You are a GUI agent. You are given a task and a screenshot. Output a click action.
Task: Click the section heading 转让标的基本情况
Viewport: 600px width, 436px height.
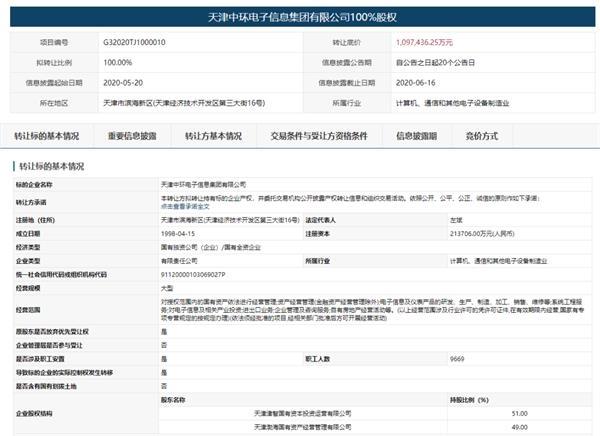coord(52,166)
